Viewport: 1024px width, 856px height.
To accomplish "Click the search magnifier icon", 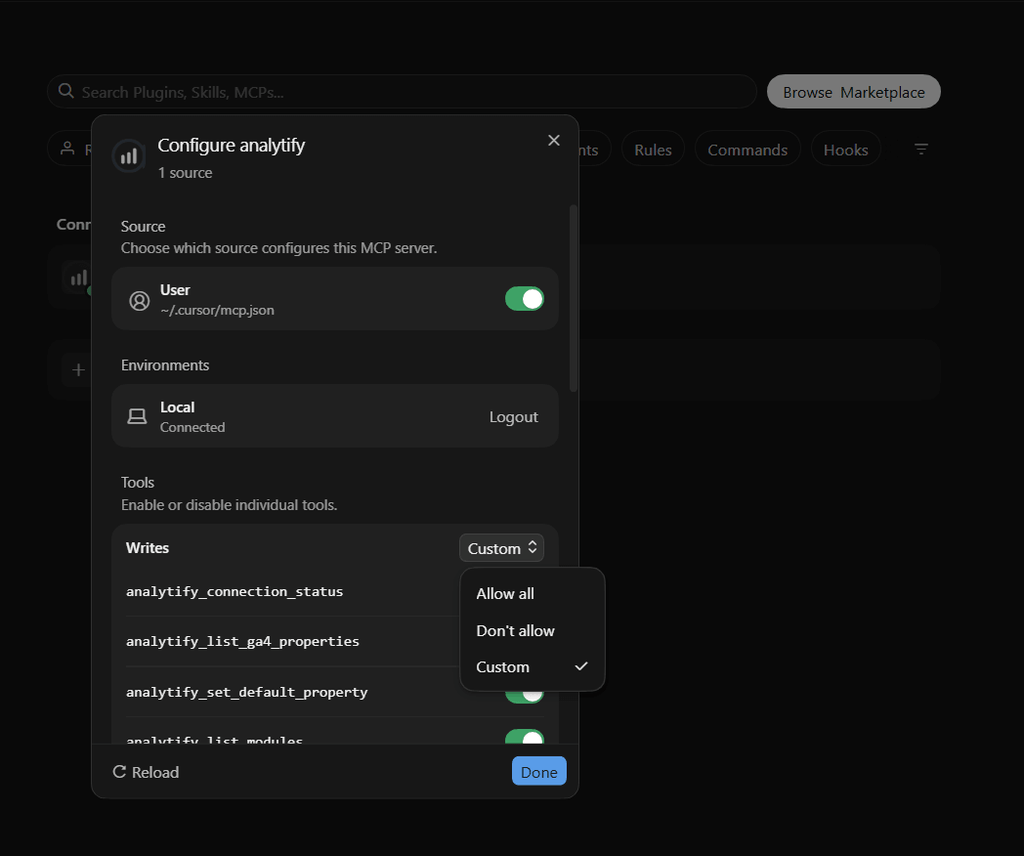I will pos(66,91).
